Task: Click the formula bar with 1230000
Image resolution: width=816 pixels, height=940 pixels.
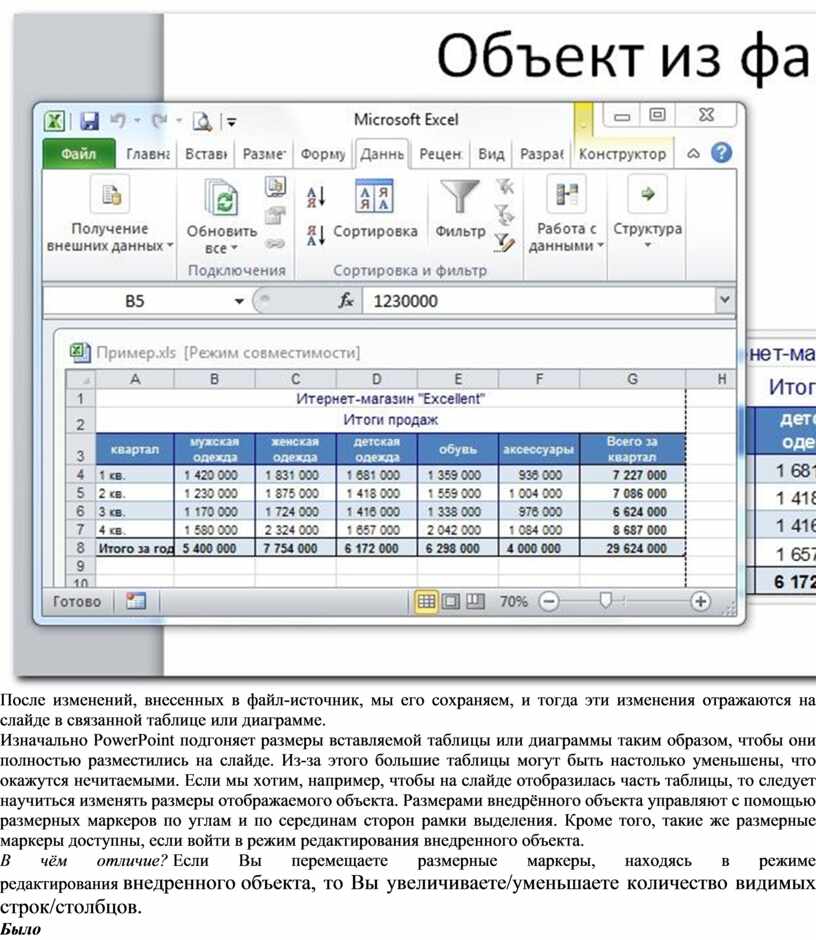Action: (538, 301)
